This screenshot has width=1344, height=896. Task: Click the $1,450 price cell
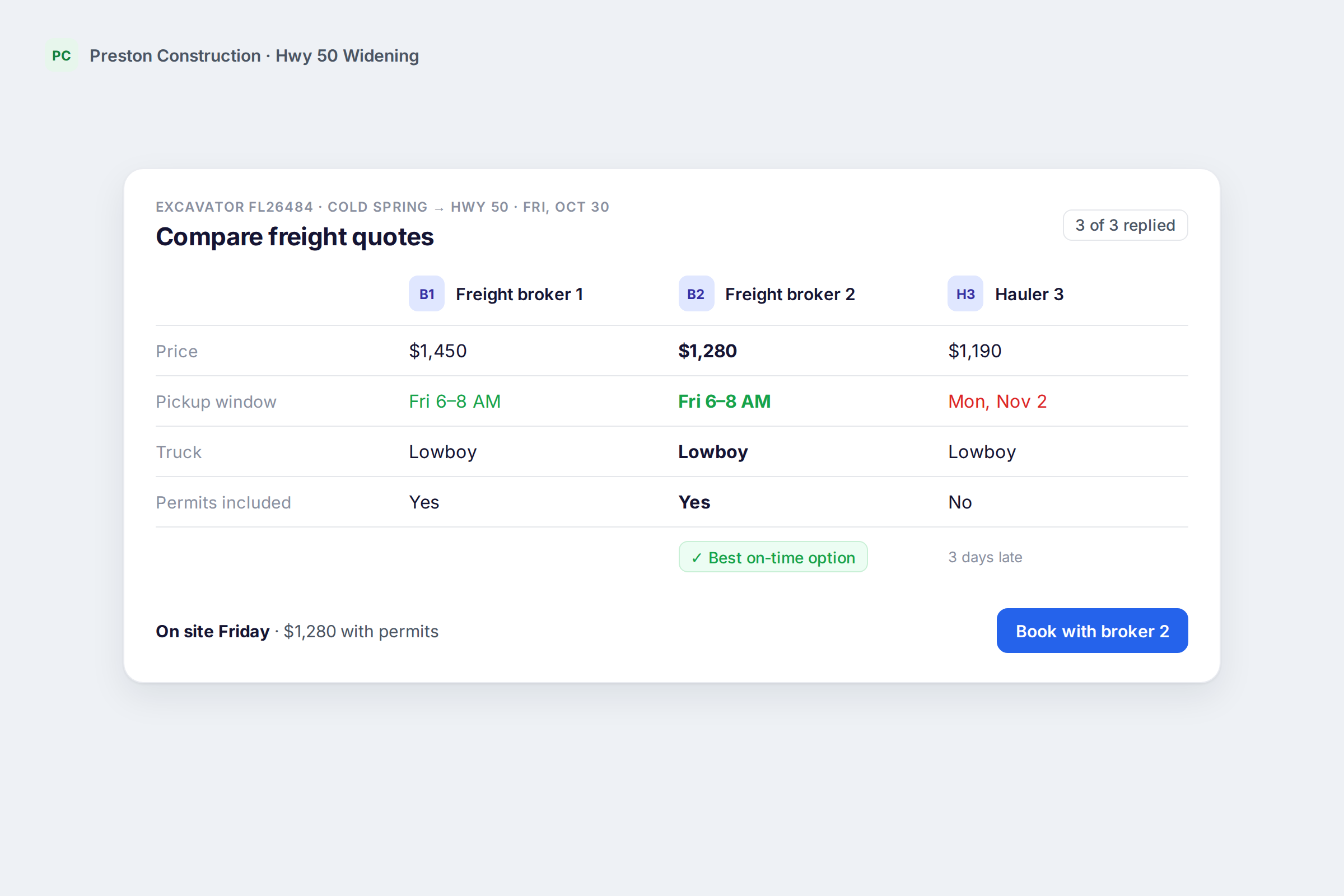point(438,351)
